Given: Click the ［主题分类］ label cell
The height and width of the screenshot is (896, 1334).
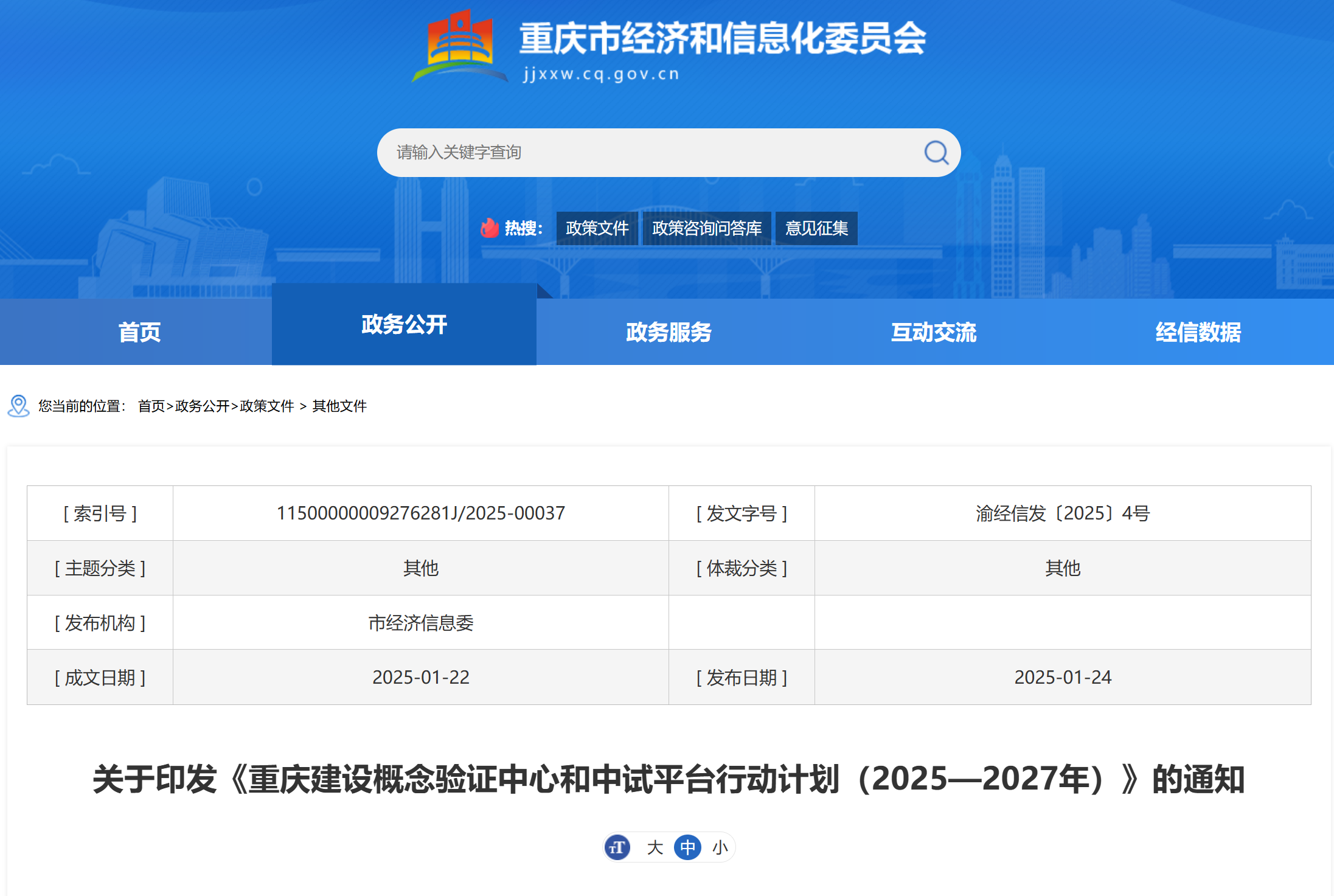Looking at the screenshot, I should pyautogui.click(x=100, y=568).
